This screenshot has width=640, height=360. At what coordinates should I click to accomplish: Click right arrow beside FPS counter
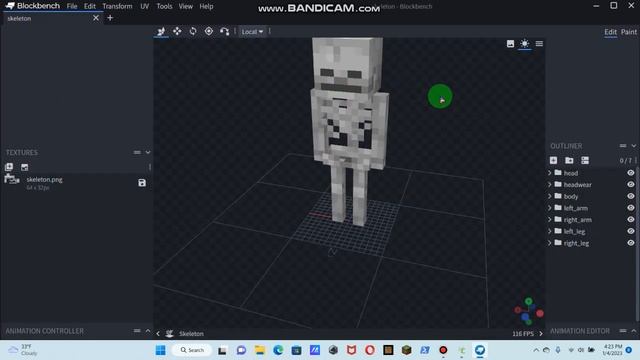point(541,334)
